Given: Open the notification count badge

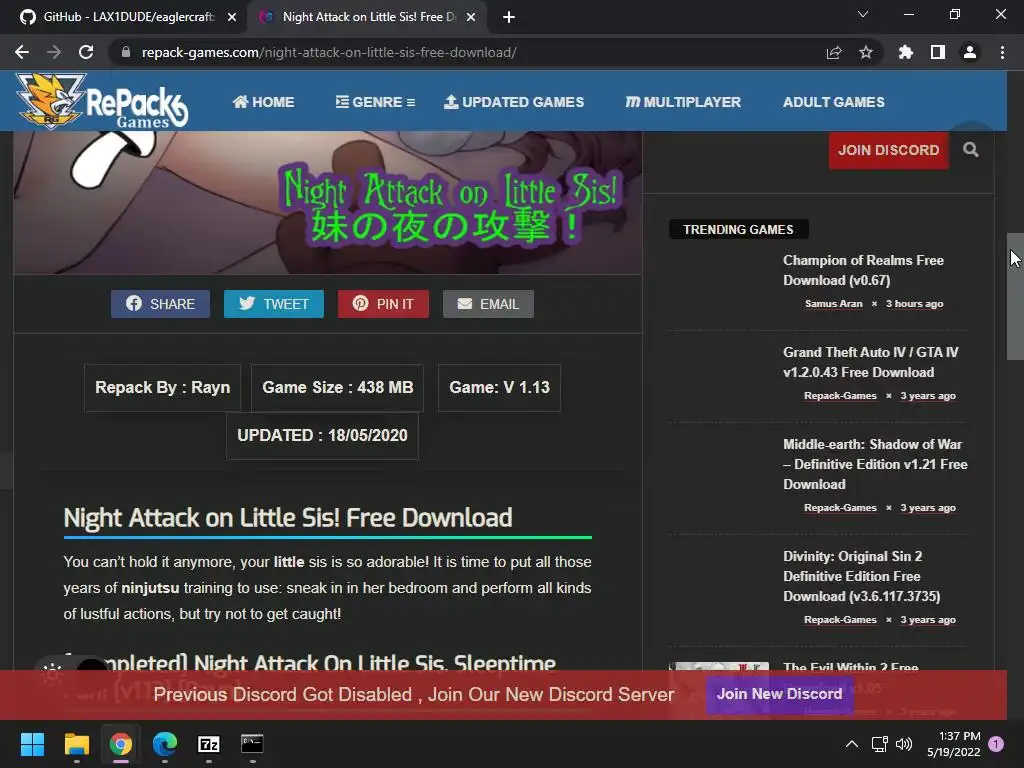Looking at the screenshot, I should click(996, 744).
